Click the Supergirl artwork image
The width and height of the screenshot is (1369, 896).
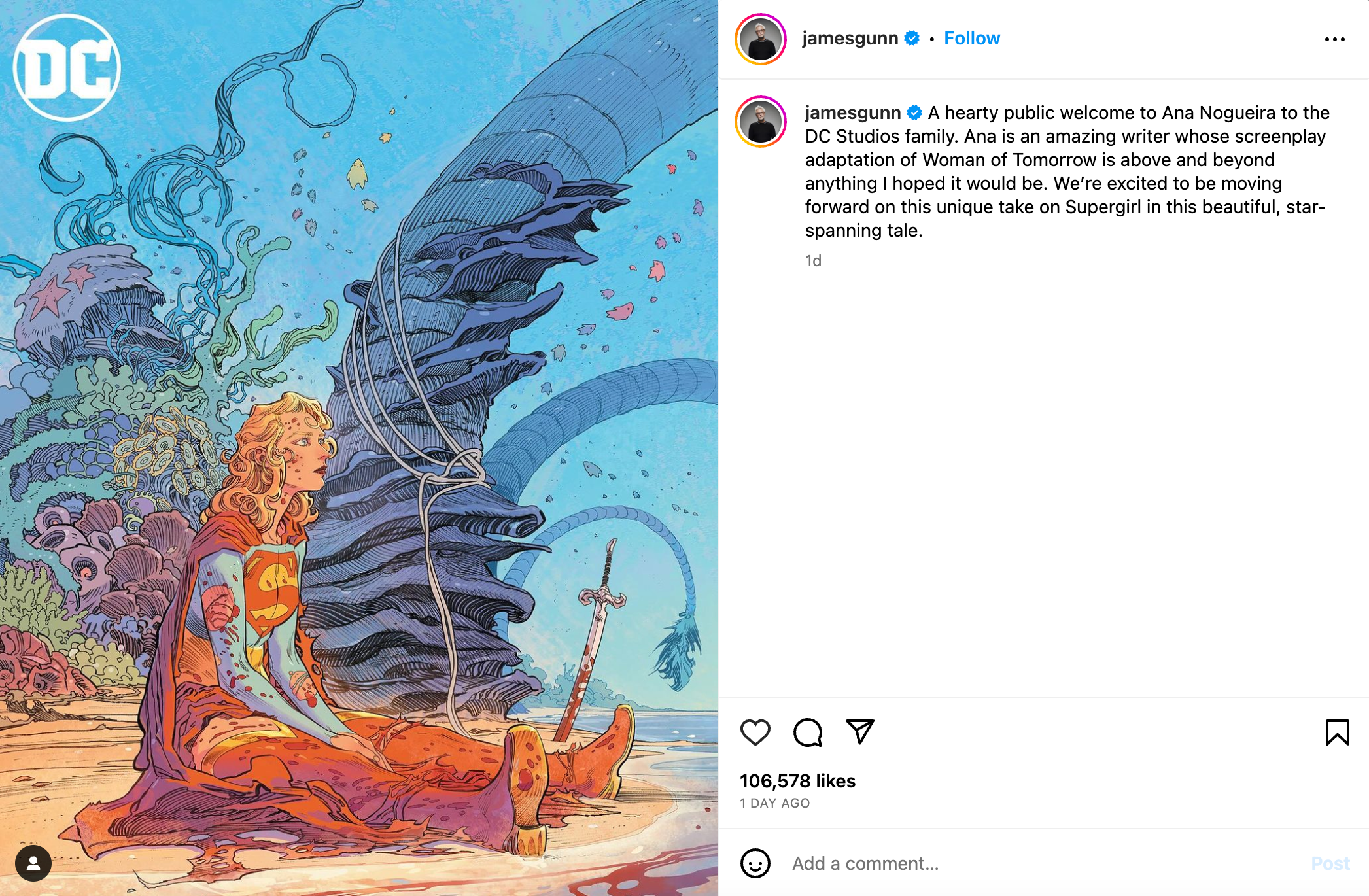click(358, 448)
